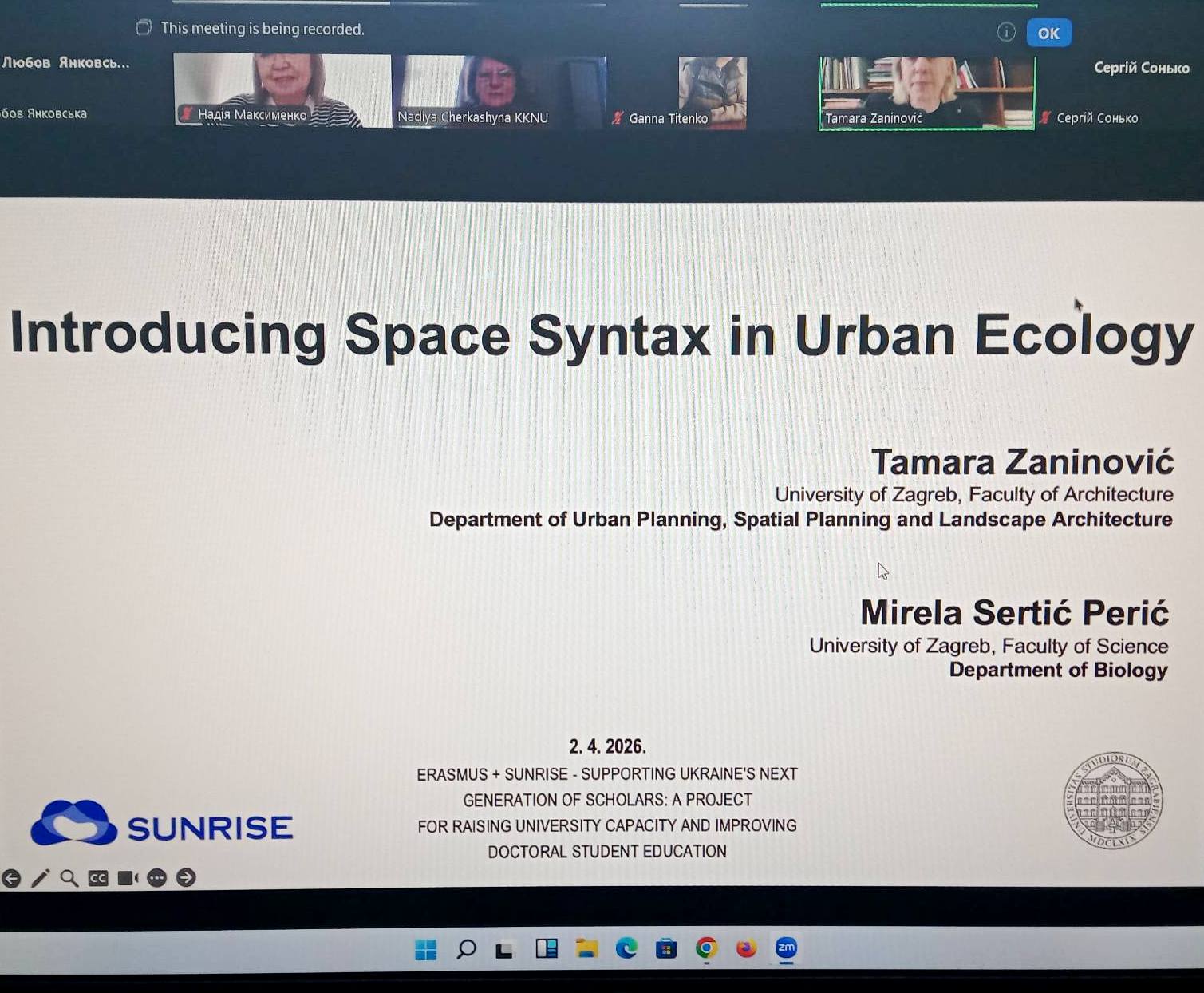Open the slide zoom magnifier tool
This screenshot has height=993, width=1204.
(x=69, y=879)
